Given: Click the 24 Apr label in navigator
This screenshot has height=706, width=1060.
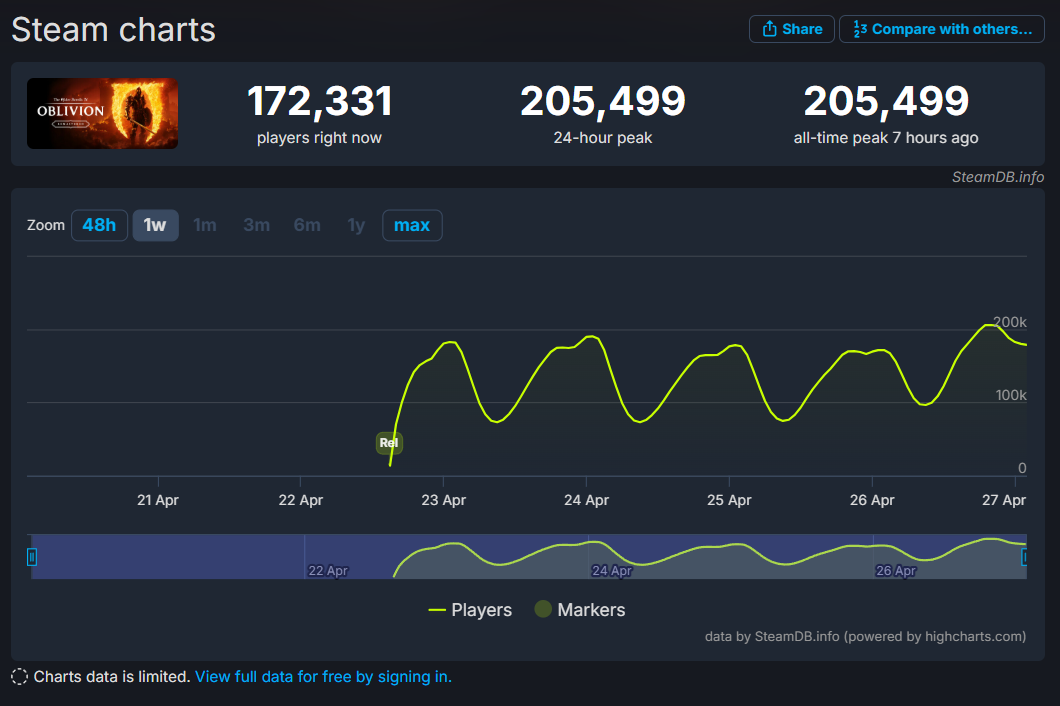Looking at the screenshot, I should point(612,571).
